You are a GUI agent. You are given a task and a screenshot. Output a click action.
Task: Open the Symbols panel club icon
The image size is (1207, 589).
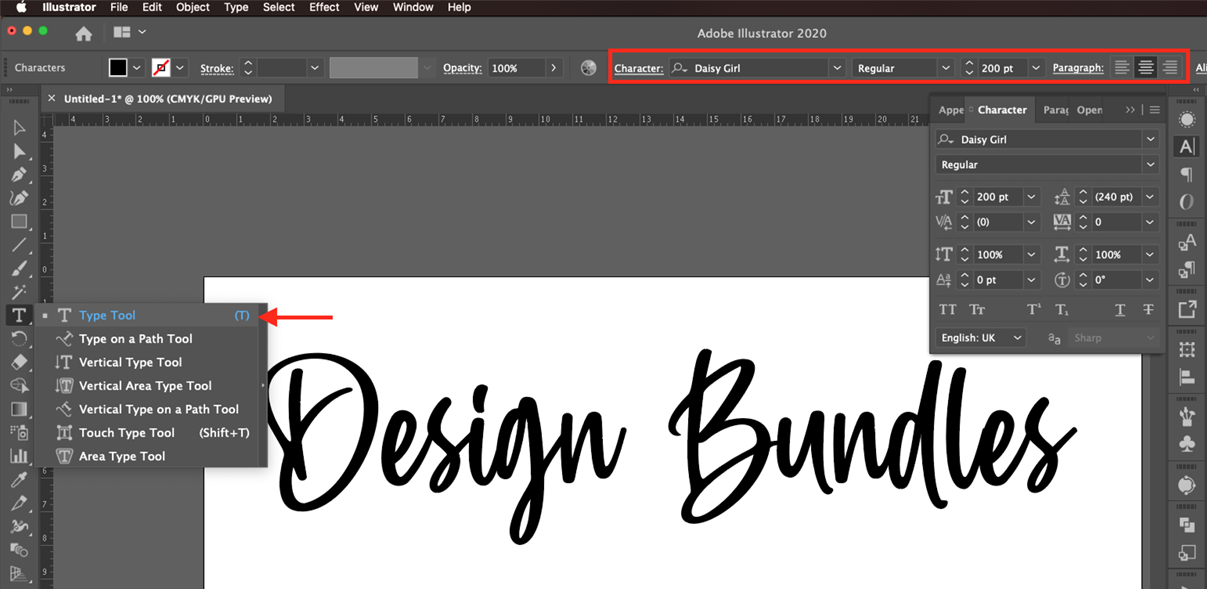click(x=1187, y=444)
